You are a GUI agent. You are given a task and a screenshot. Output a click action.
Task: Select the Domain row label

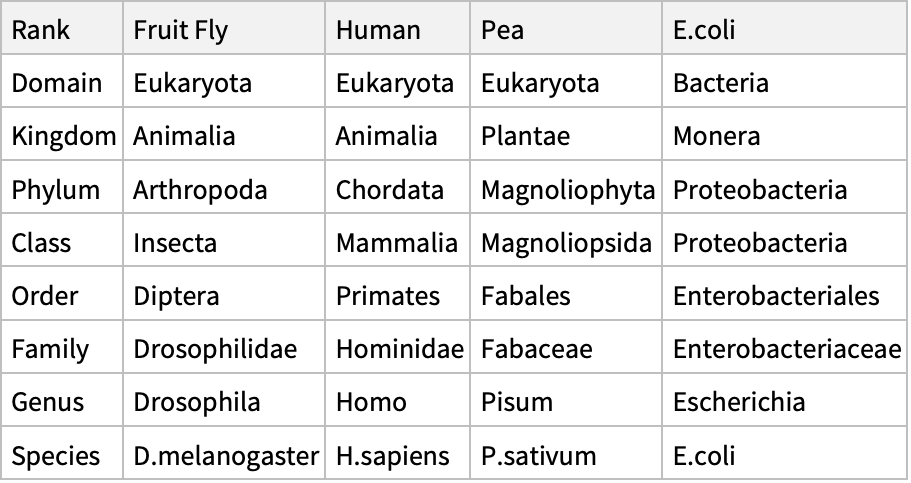coord(62,81)
